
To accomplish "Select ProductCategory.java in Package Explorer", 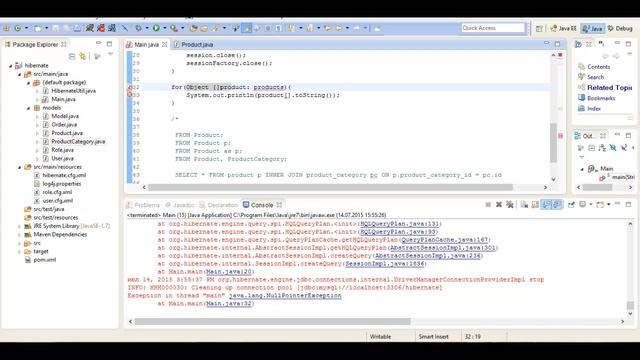I will pyautogui.click(x=78, y=142).
